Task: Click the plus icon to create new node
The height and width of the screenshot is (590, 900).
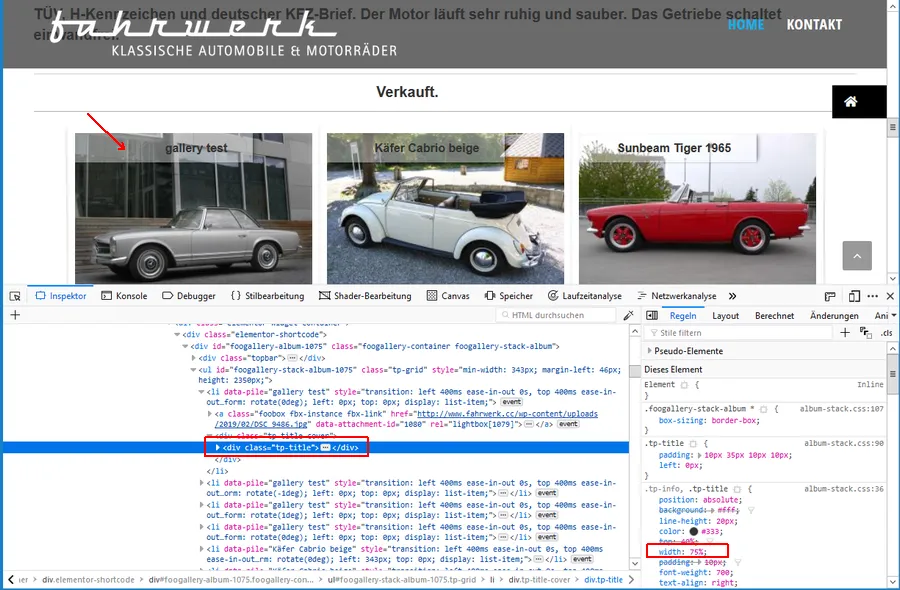Action: [x=15, y=315]
